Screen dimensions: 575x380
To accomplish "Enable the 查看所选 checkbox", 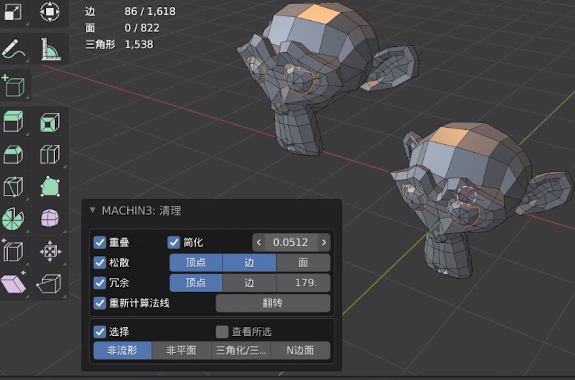I will (222, 332).
